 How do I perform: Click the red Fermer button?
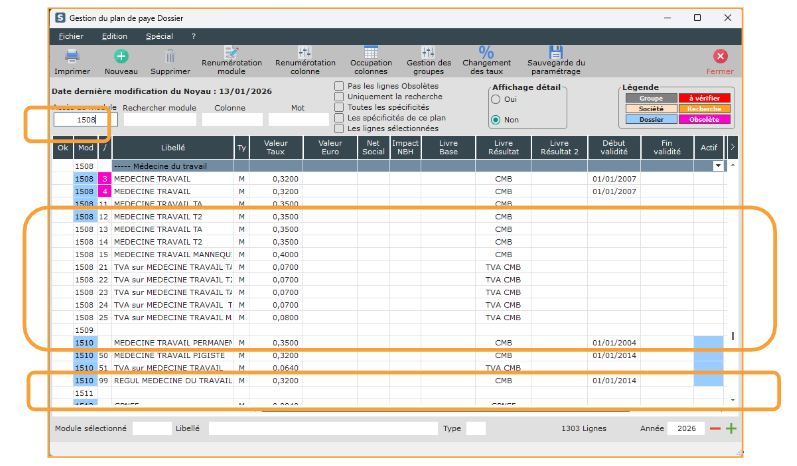pos(720,57)
